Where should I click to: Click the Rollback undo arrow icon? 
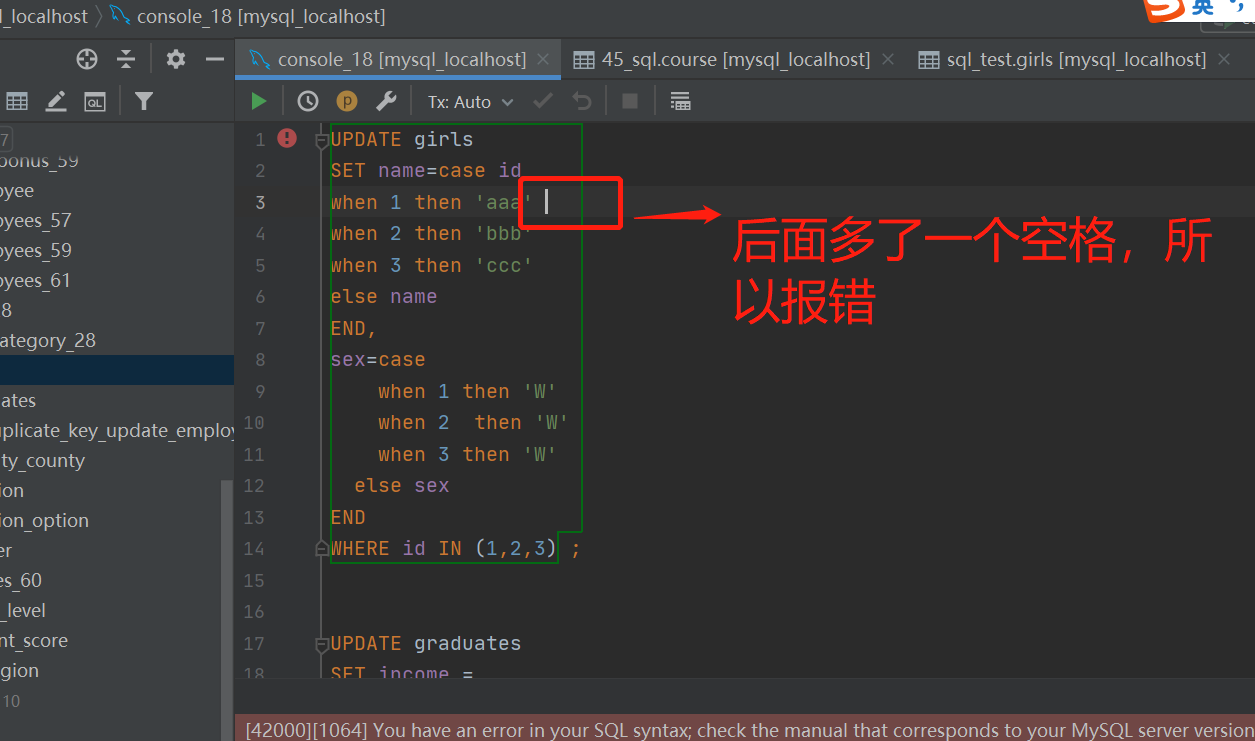pos(582,101)
